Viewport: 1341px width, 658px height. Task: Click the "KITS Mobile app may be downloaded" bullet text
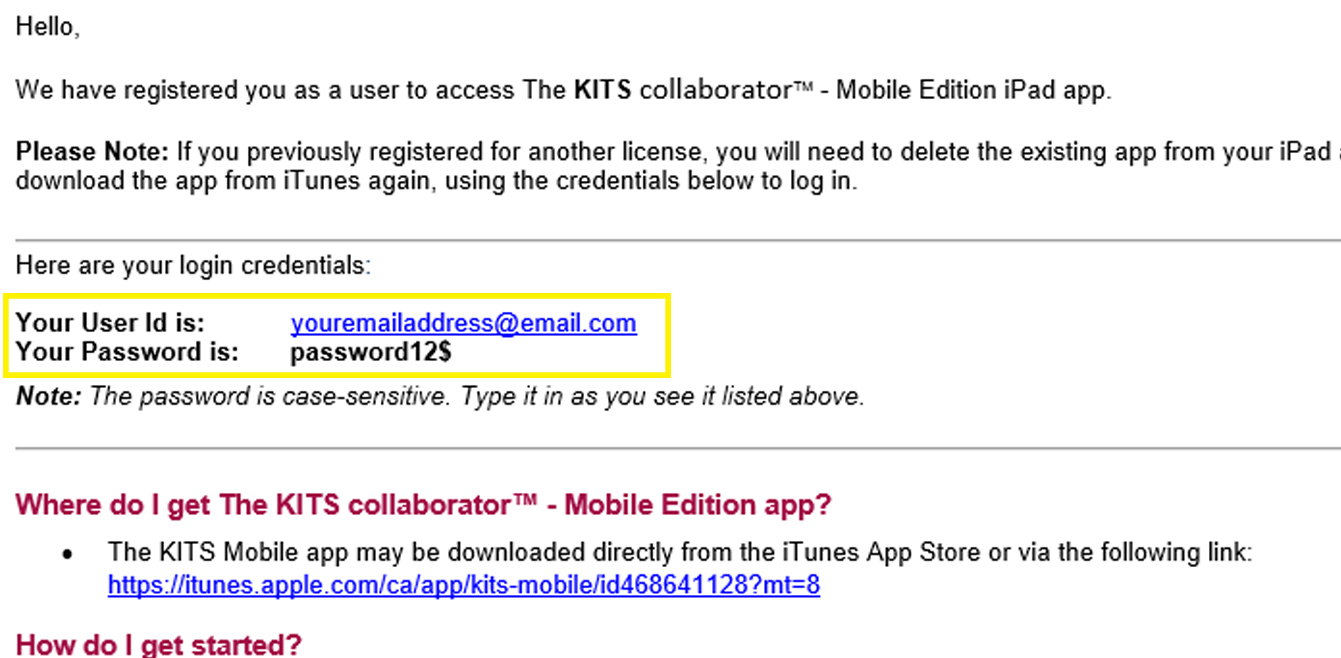(x=680, y=553)
